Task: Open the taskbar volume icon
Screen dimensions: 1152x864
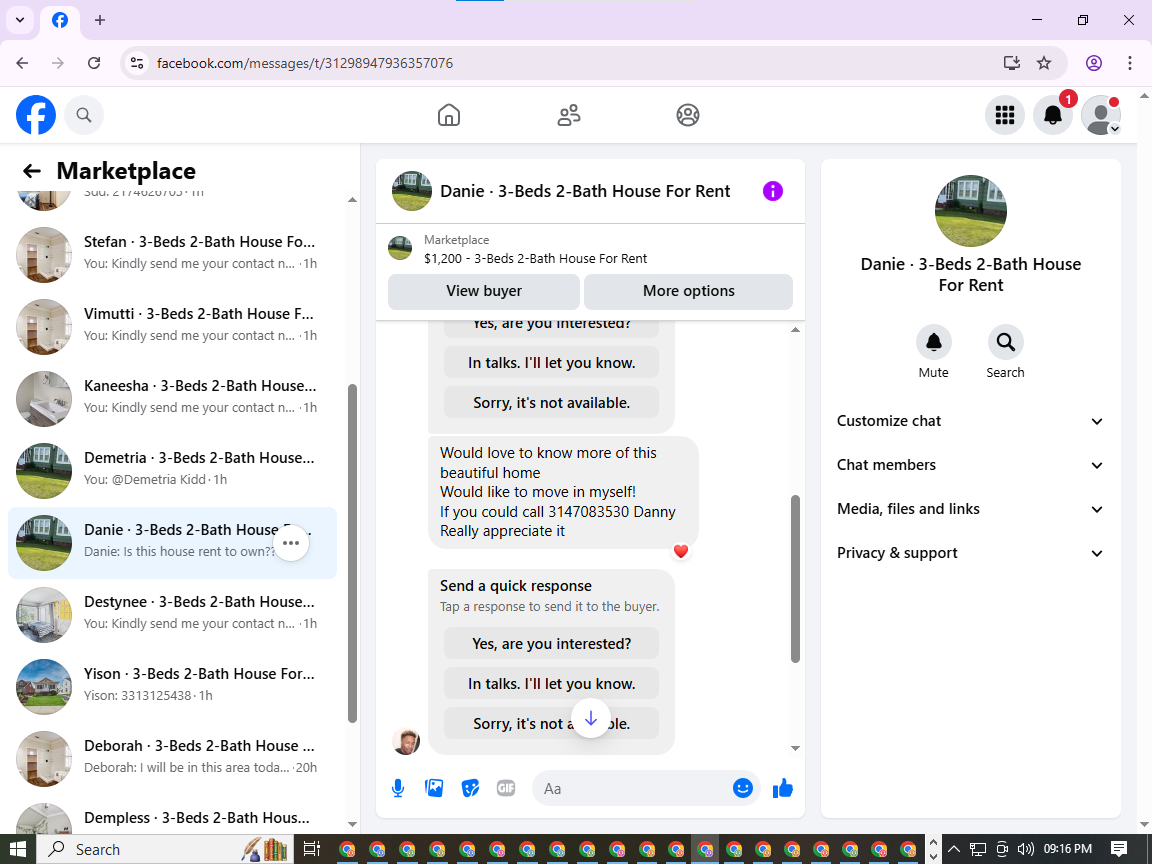Action: tap(1026, 849)
